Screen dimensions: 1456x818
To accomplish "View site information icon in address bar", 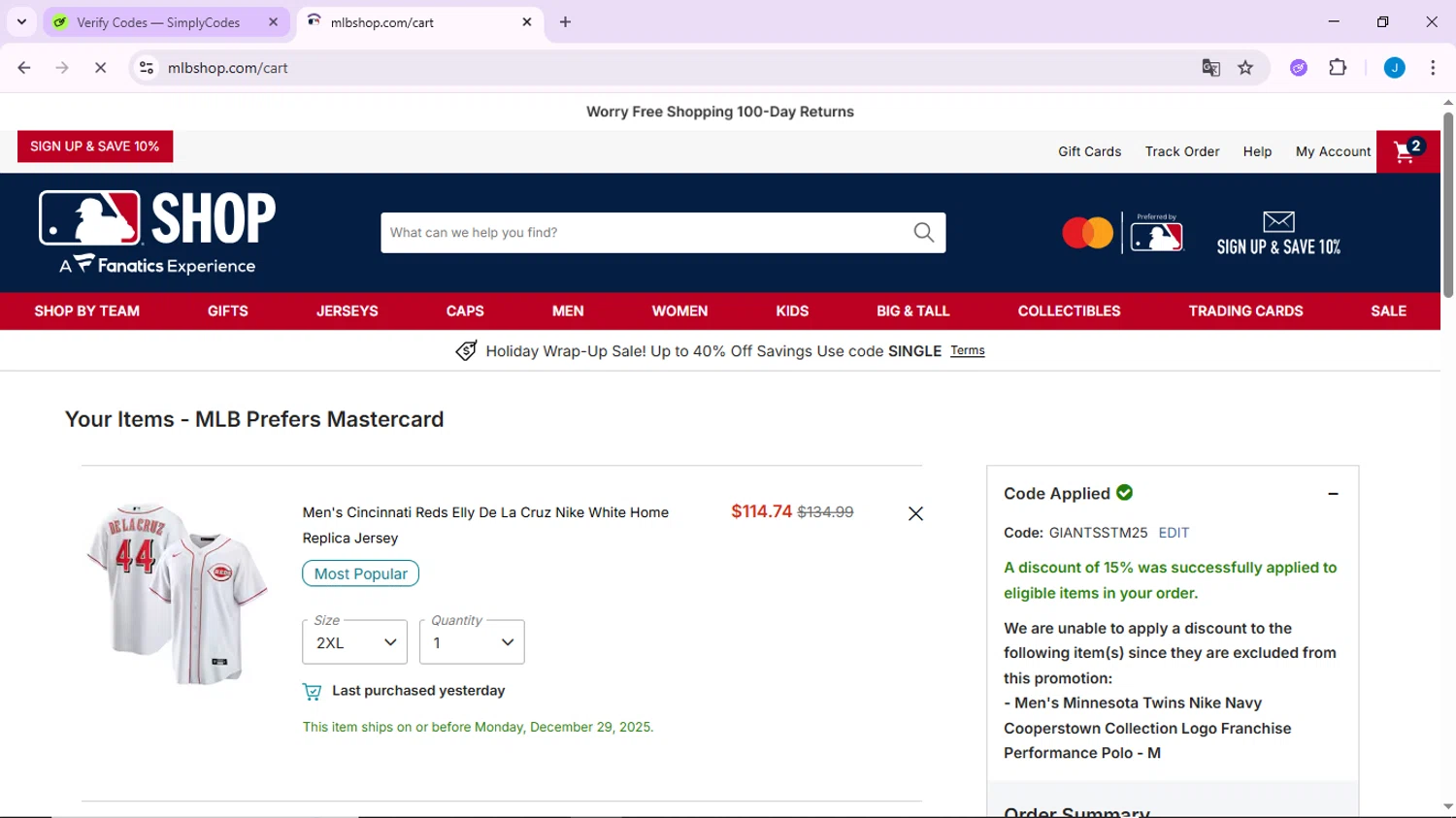I will point(147,68).
